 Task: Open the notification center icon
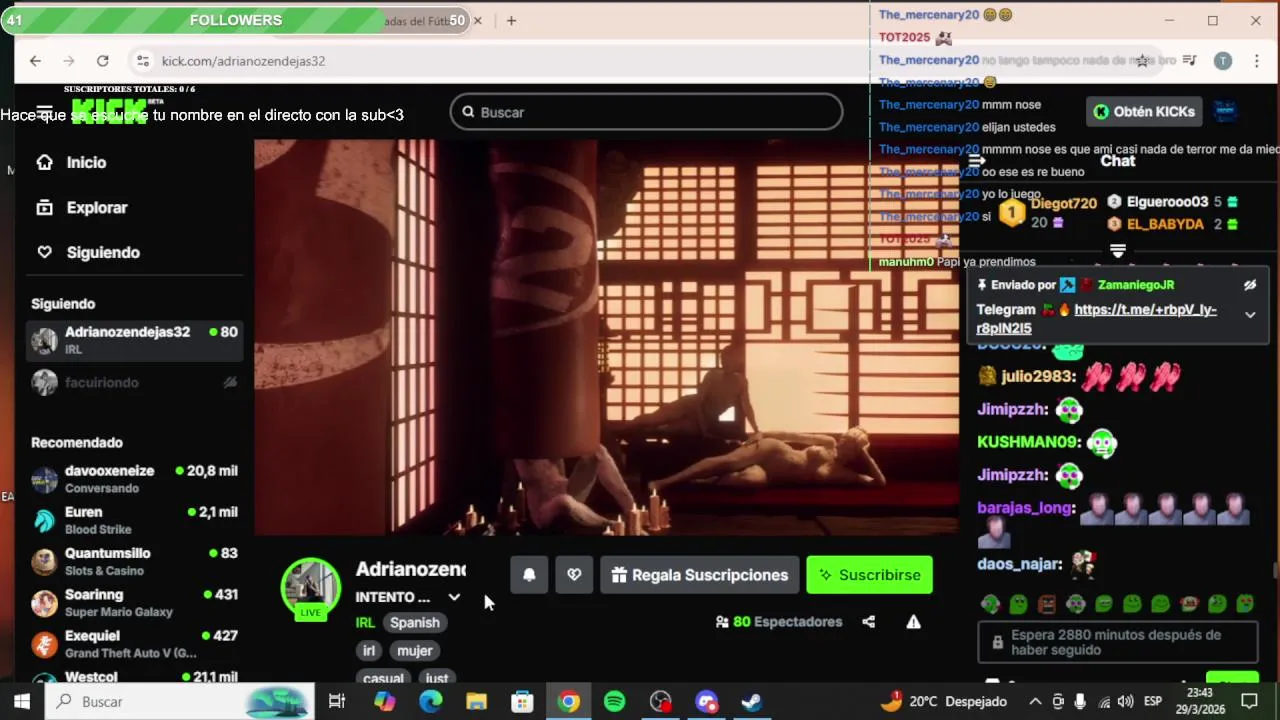point(1248,702)
